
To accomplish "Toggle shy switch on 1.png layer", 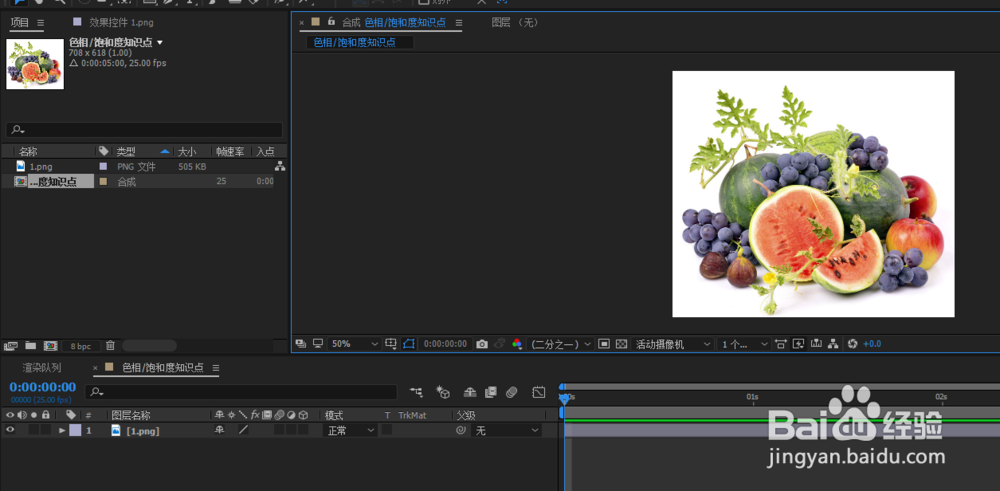I will [219, 430].
